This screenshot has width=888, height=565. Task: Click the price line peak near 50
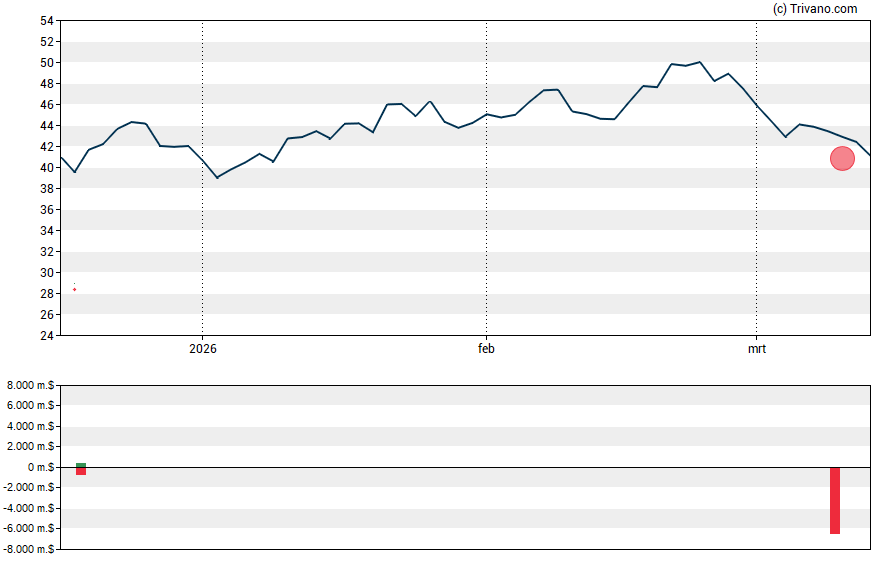[699, 62]
